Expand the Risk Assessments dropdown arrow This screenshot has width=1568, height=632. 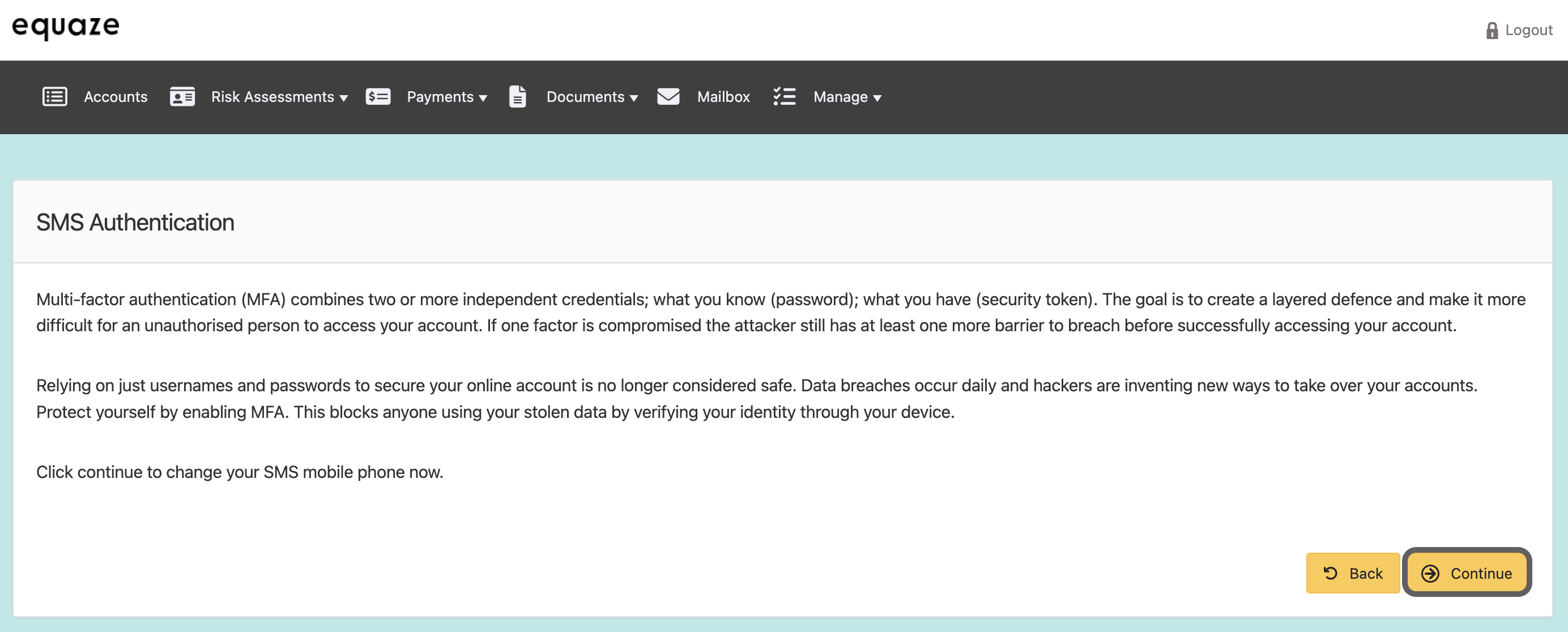point(343,98)
